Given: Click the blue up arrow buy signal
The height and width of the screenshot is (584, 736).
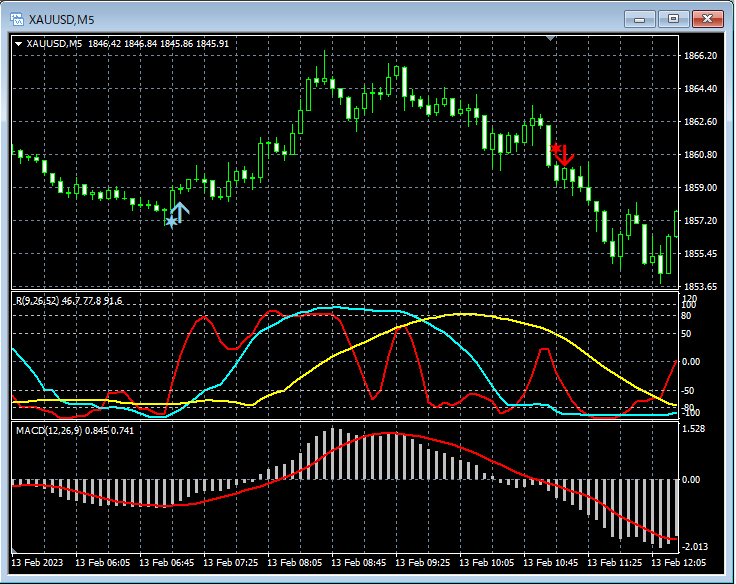Looking at the screenshot, I should [x=180, y=212].
